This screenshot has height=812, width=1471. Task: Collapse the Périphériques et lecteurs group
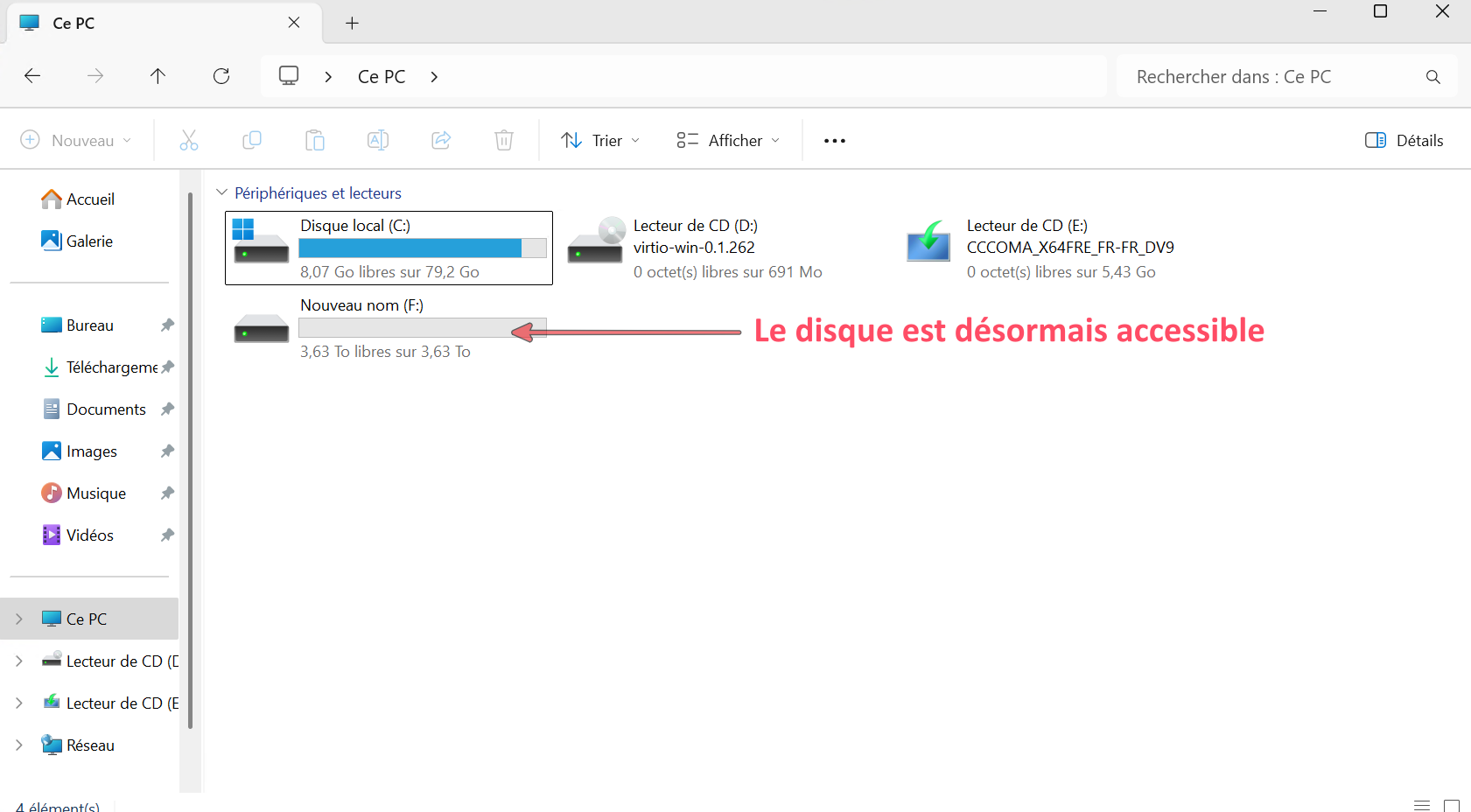tap(222, 192)
